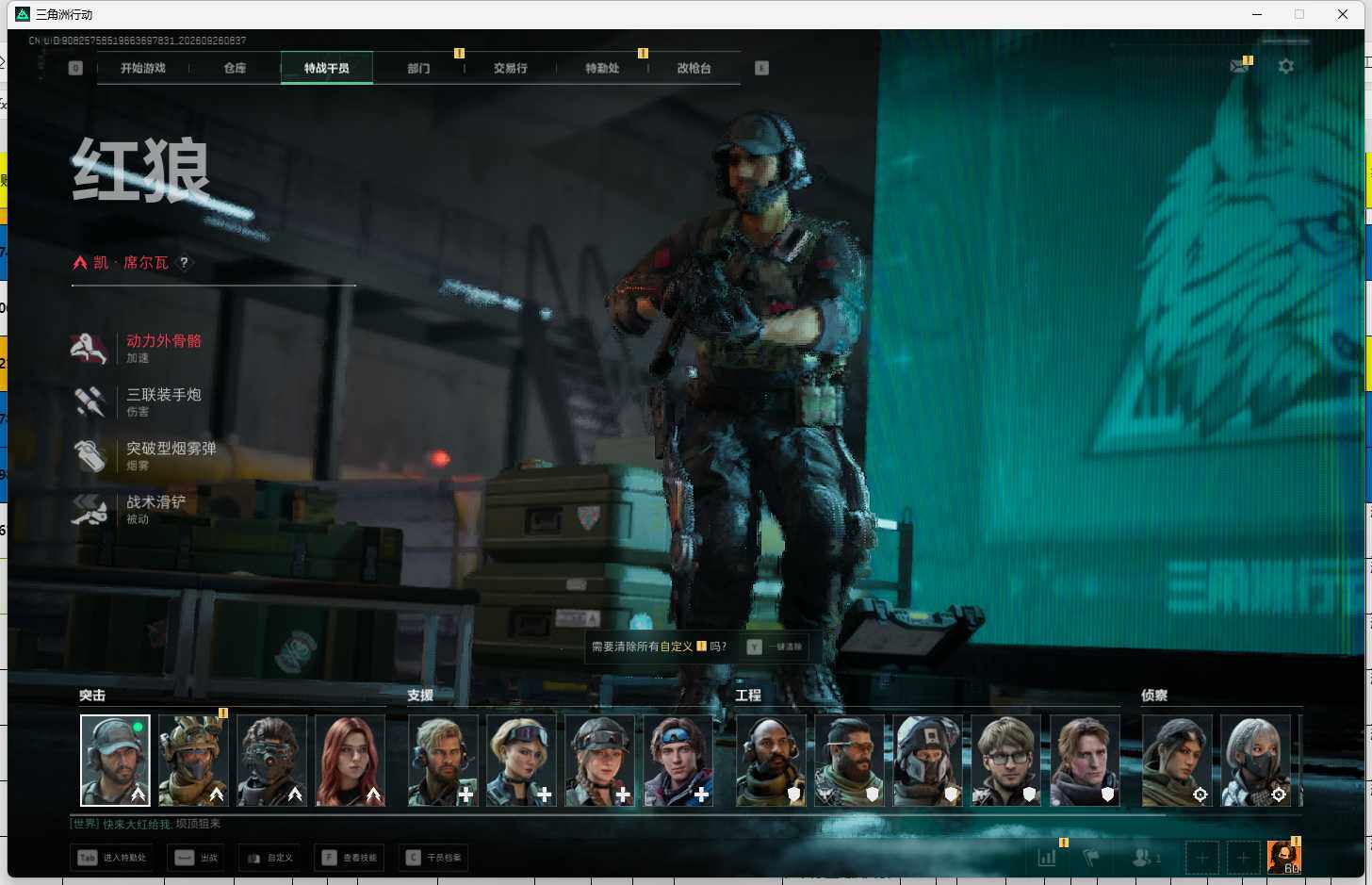The image size is (1372, 885).
Task: Open the 干员档案 button
Action: pos(433,858)
